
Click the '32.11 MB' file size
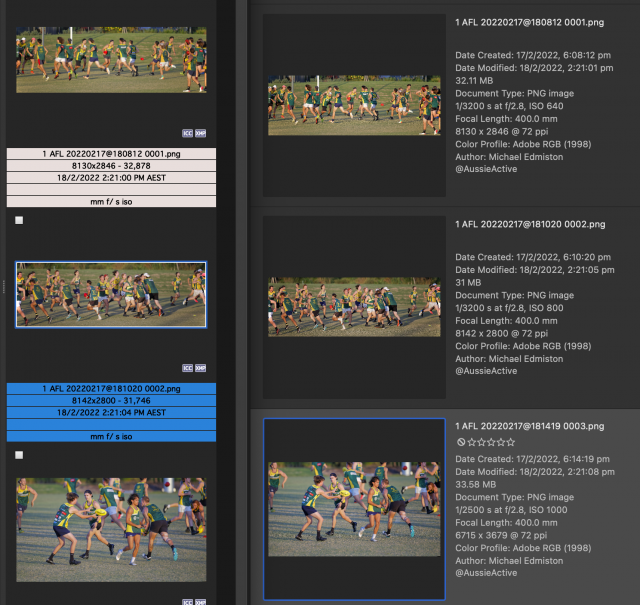coord(474,80)
